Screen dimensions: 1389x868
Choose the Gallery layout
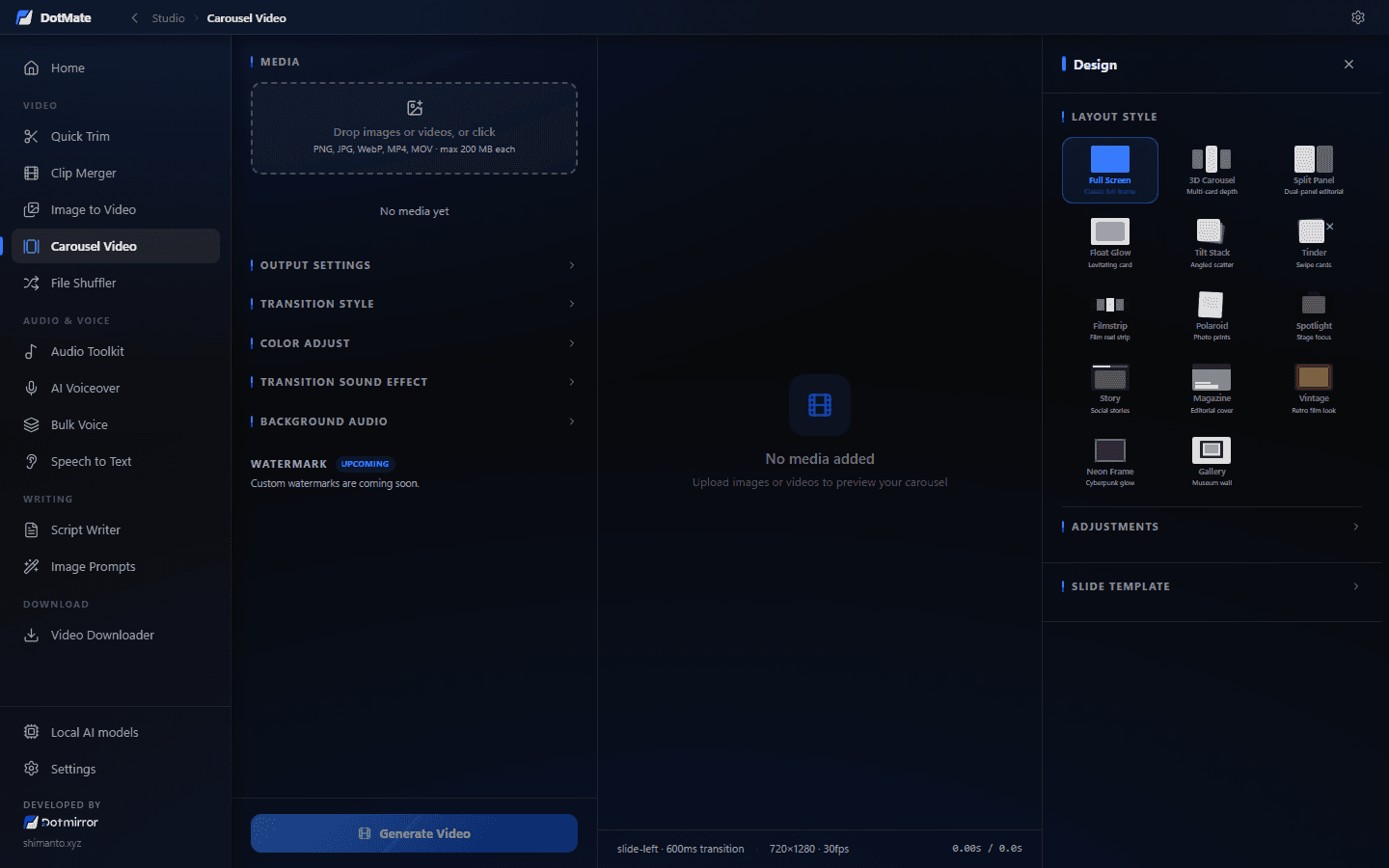pos(1212,462)
